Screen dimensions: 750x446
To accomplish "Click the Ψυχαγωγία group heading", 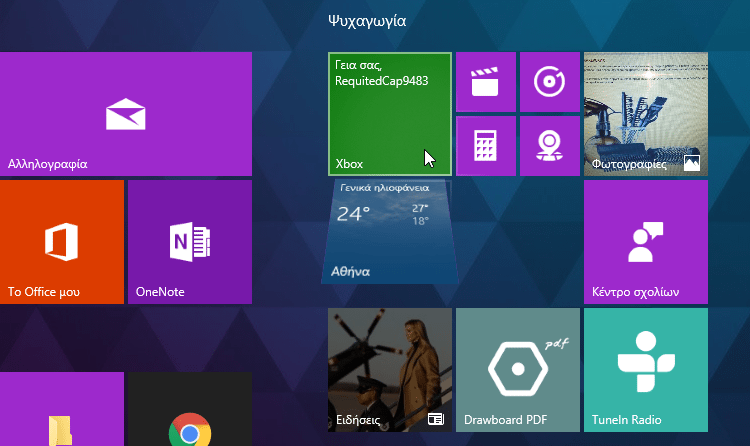I will point(367,21).
